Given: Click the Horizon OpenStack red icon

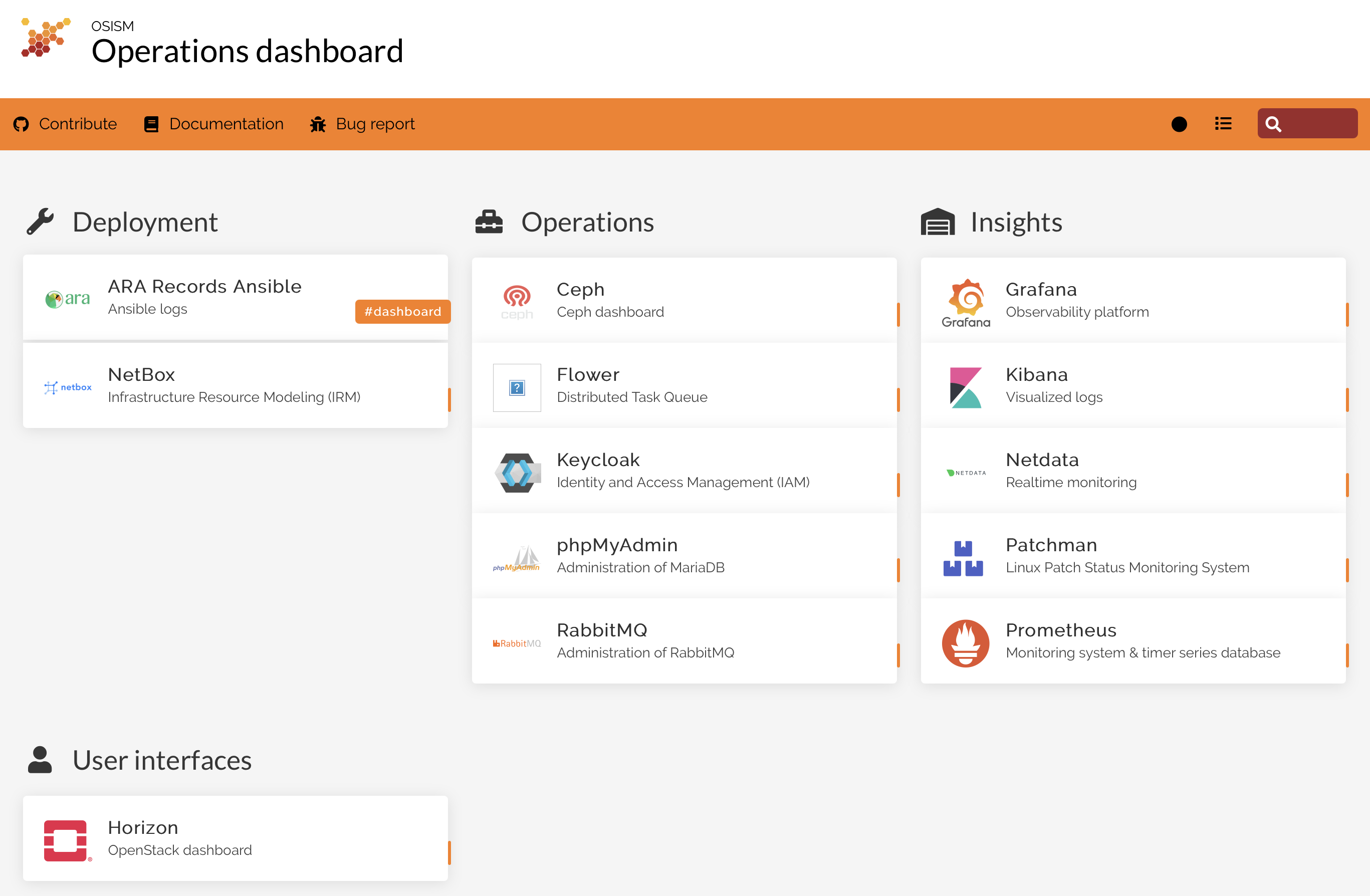Looking at the screenshot, I should coord(66,840).
